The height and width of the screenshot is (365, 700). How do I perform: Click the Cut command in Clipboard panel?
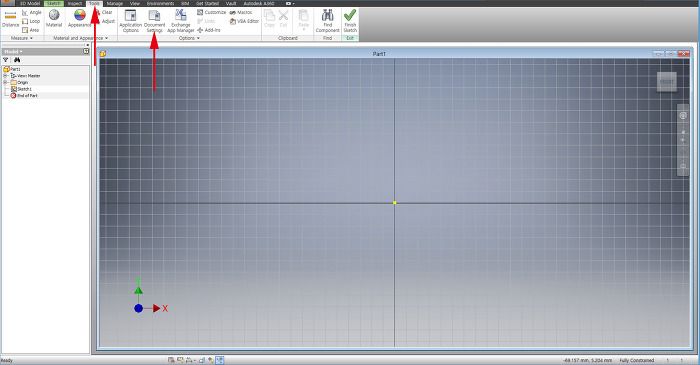pyautogui.click(x=283, y=19)
